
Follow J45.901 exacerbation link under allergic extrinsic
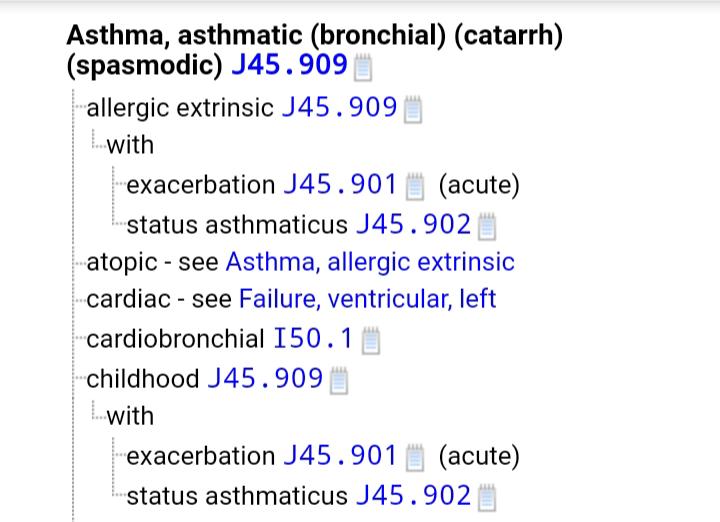tap(341, 185)
